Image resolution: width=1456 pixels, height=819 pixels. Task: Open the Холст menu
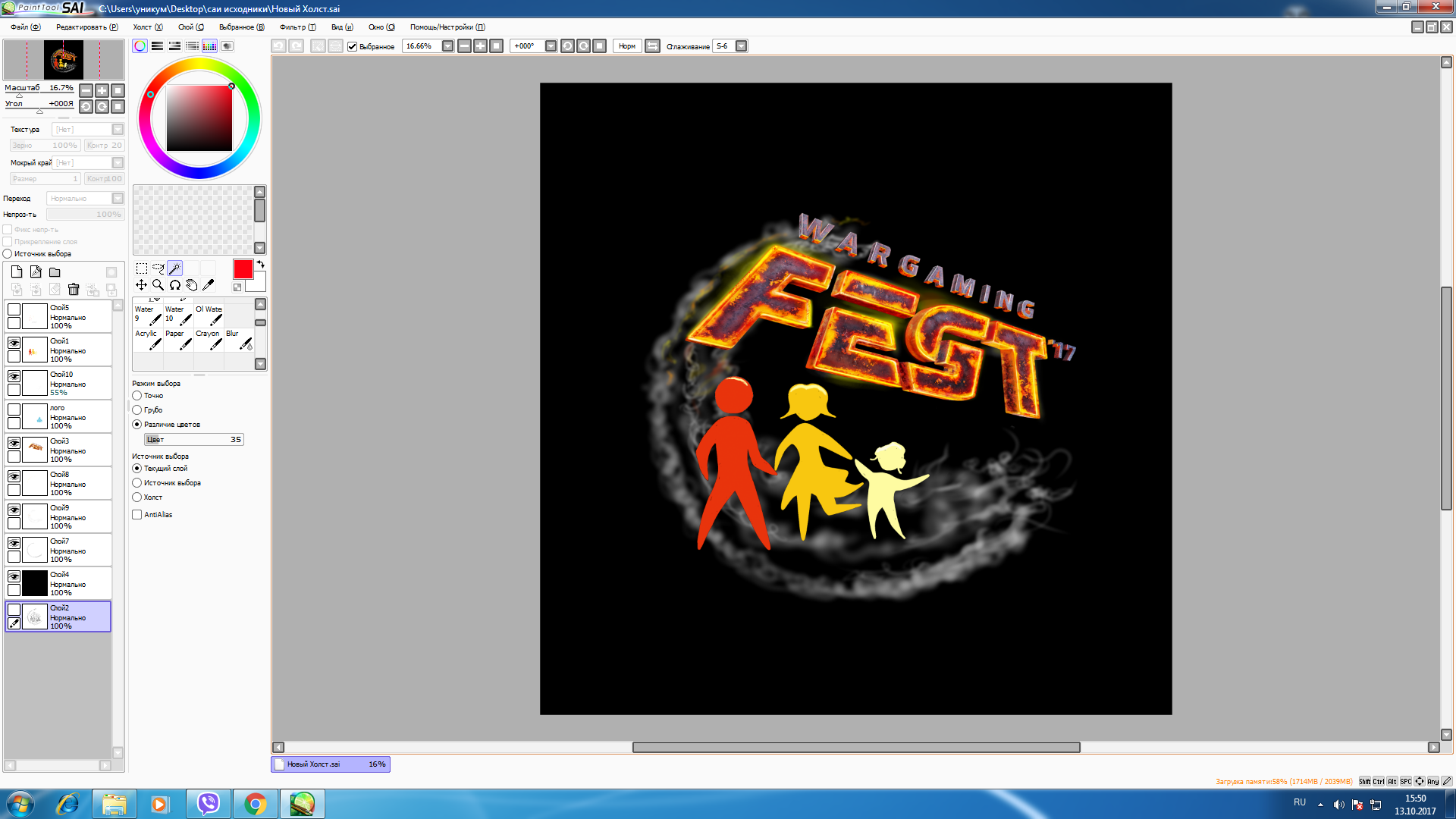tap(148, 27)
